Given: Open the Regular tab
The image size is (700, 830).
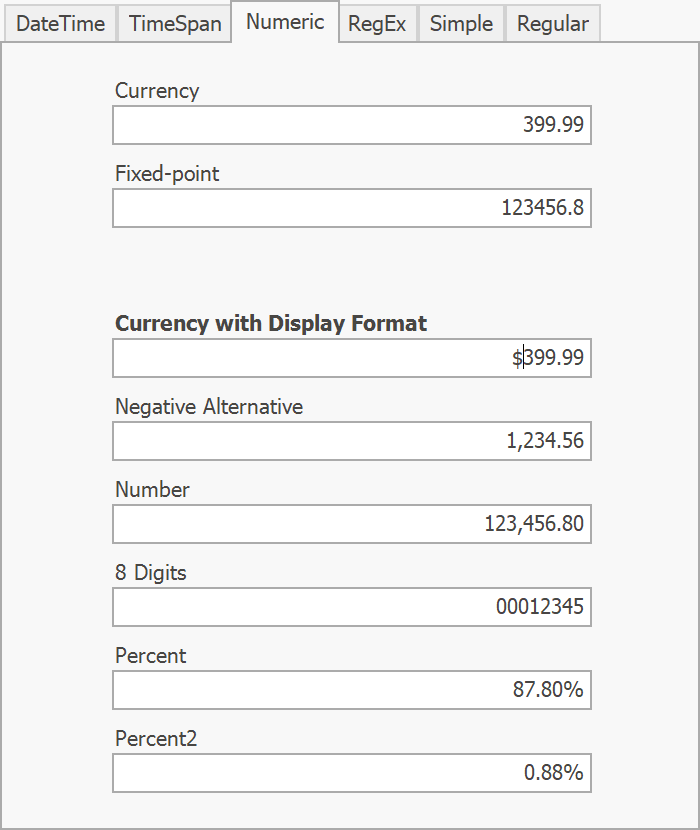Looking at the screenshot, I should click(553, 24).
